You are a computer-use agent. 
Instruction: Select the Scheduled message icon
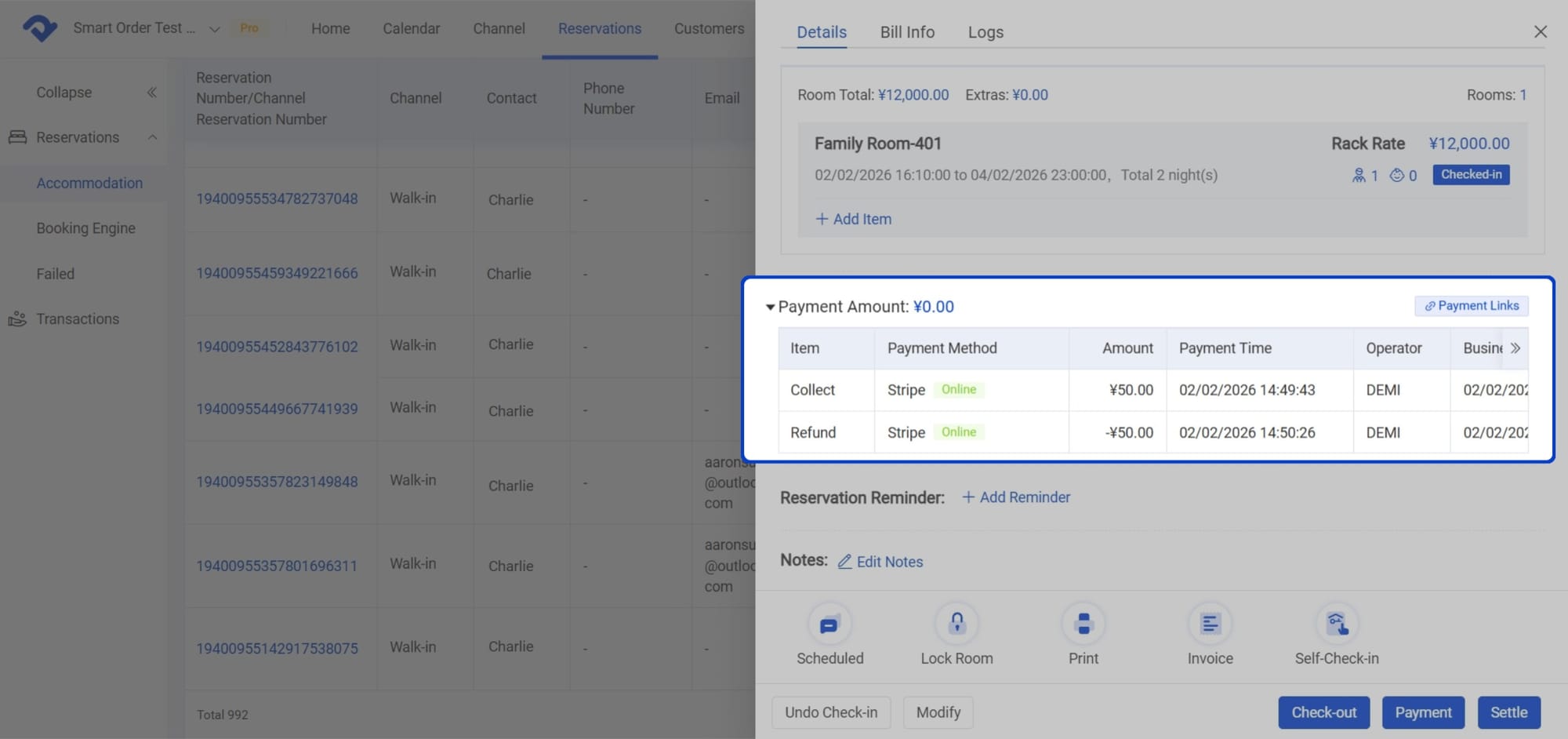pyautogui.click(x=829, y=623)
